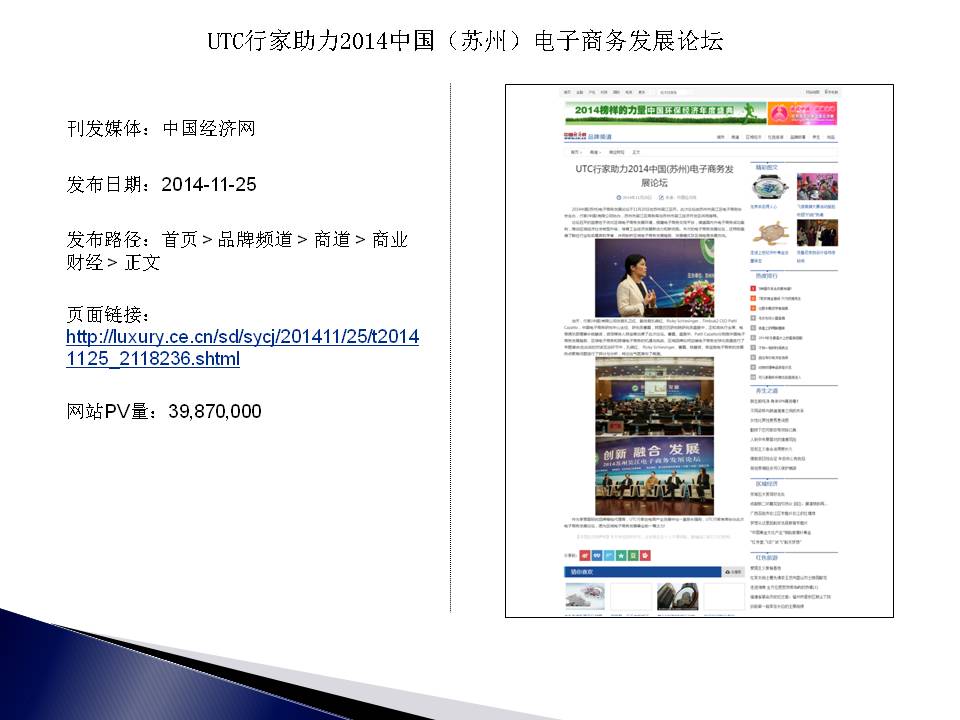Click the '页面链接：' label

click(x=108, y=314)
